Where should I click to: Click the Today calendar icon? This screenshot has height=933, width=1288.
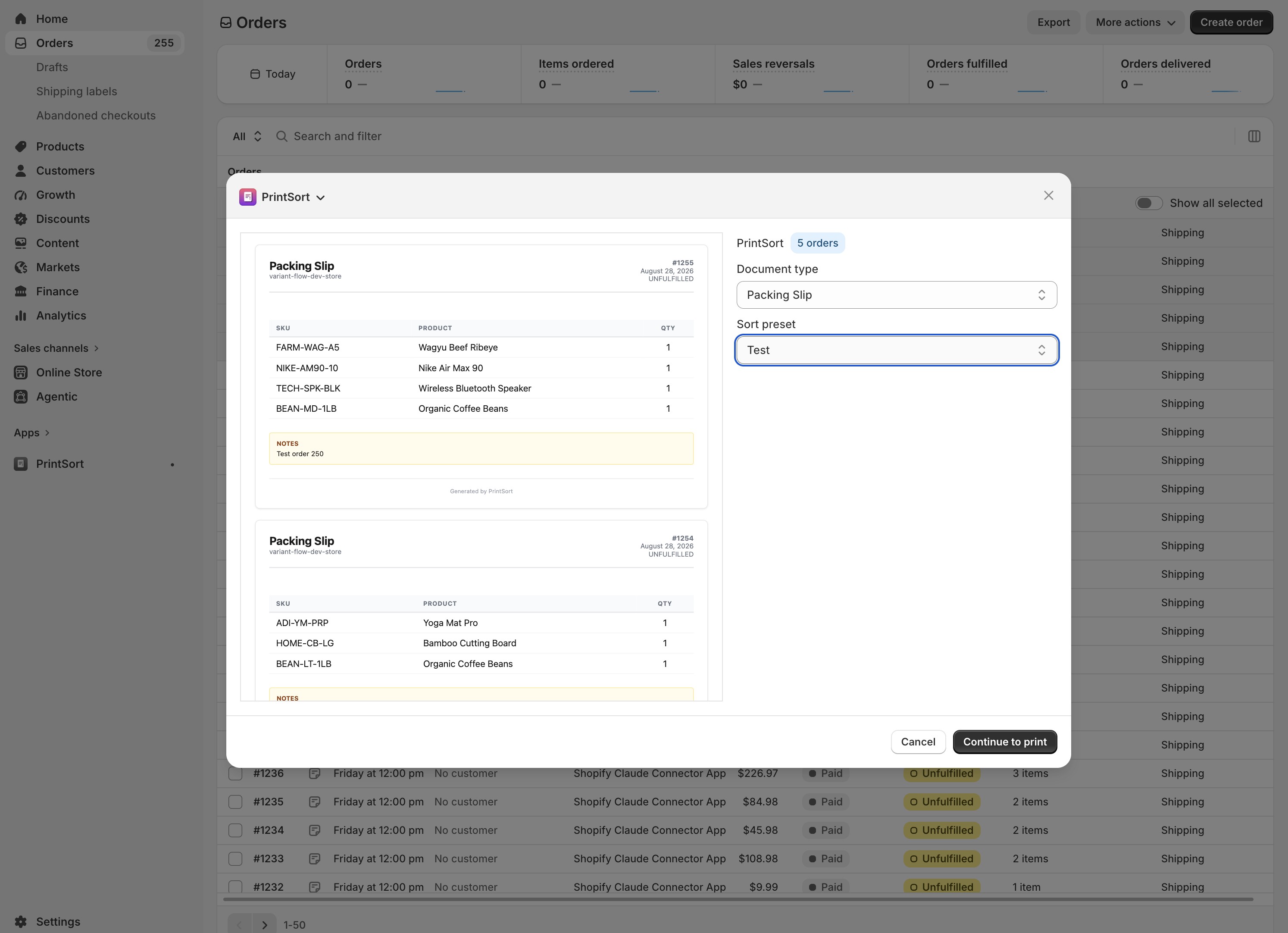tap(255, 75)
